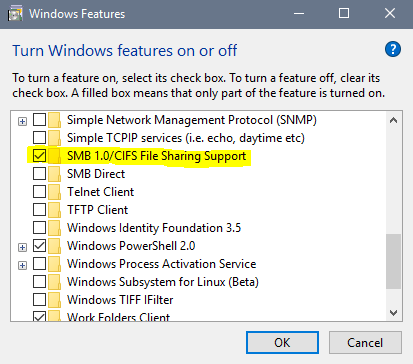
Task: Maximize the Windows Features window
Action: tap(344, 14)
